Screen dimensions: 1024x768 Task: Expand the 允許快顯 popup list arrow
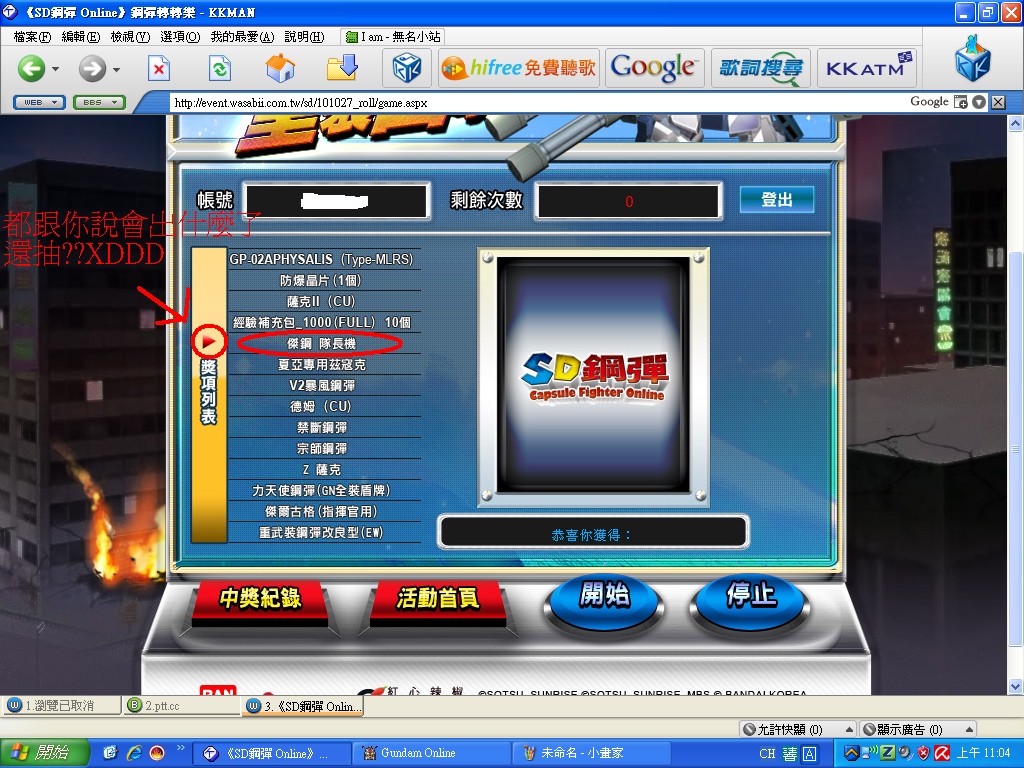pyautogui.click(x=849, y=729)
